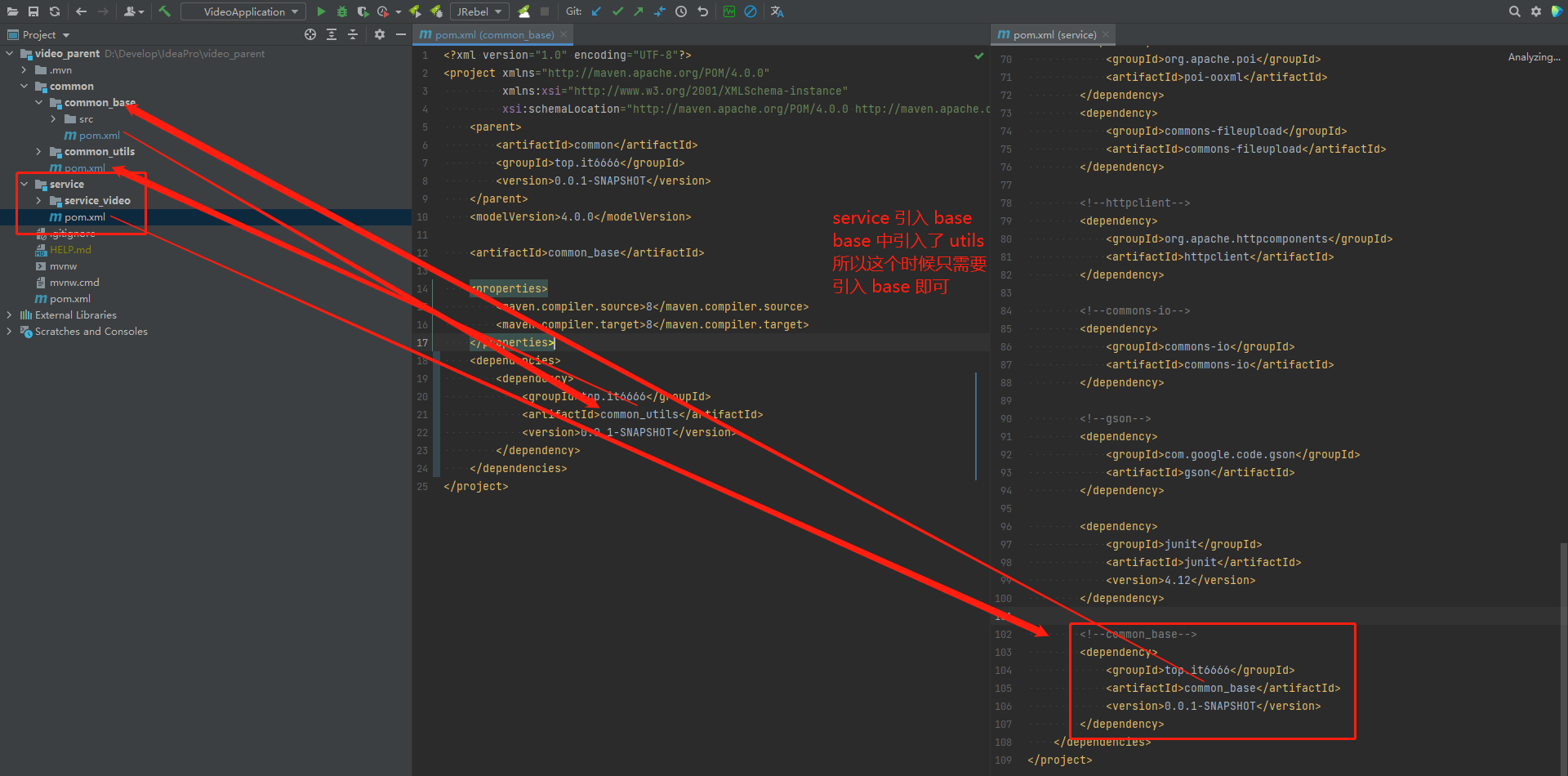1568x776 pixels.
Task: Click the green inspection checkmark in left editor
Action: click(x=978, y=56)
